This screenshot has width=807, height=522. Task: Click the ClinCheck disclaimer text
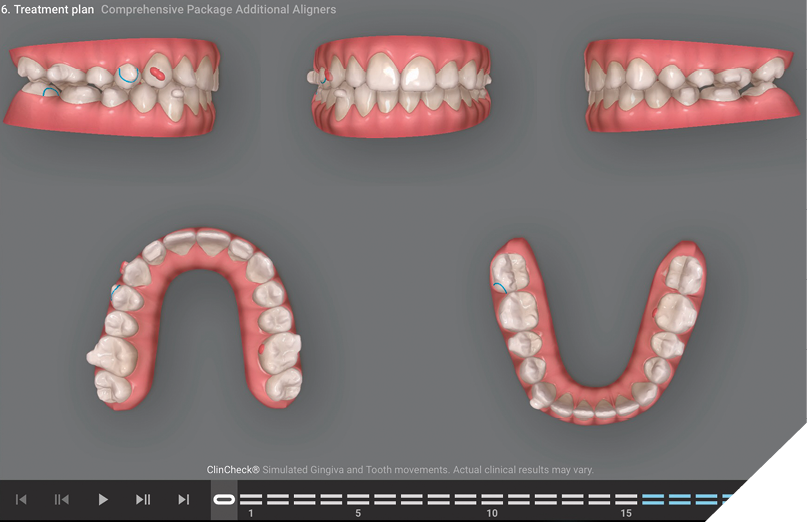click(400, 469)
